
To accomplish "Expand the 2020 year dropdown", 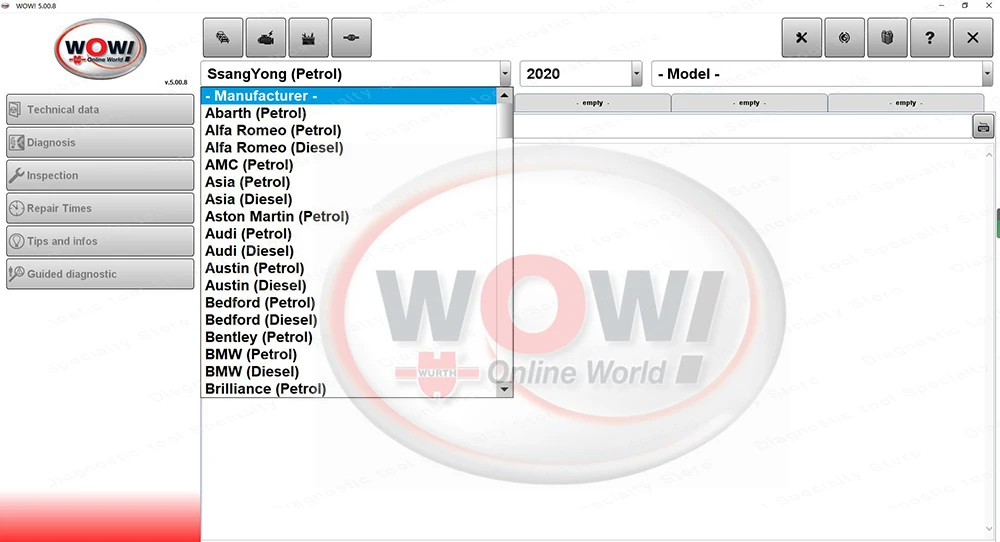I will [x=636, y=74].
